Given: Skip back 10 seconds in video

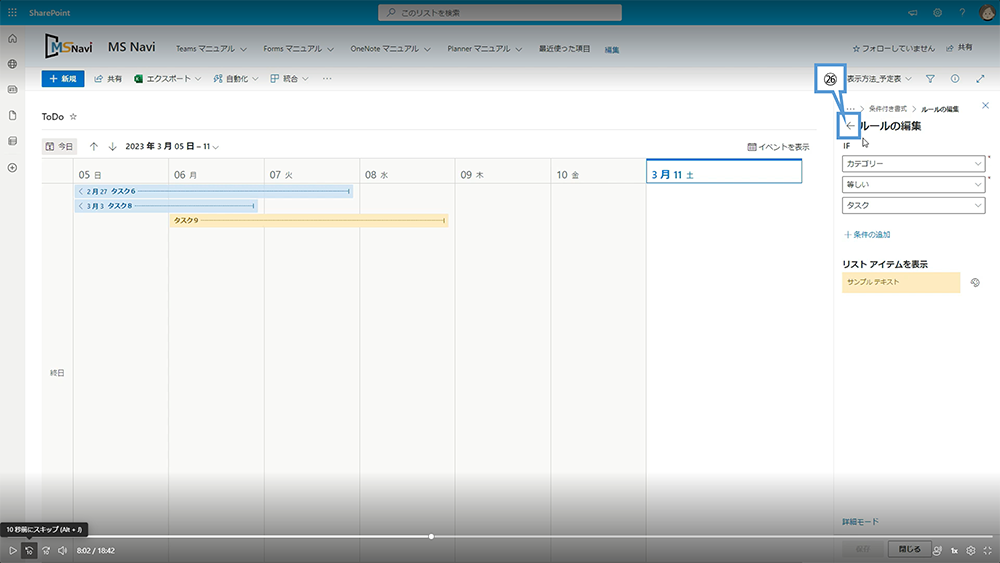Looking at the screenshot, I should click(29, 550).
